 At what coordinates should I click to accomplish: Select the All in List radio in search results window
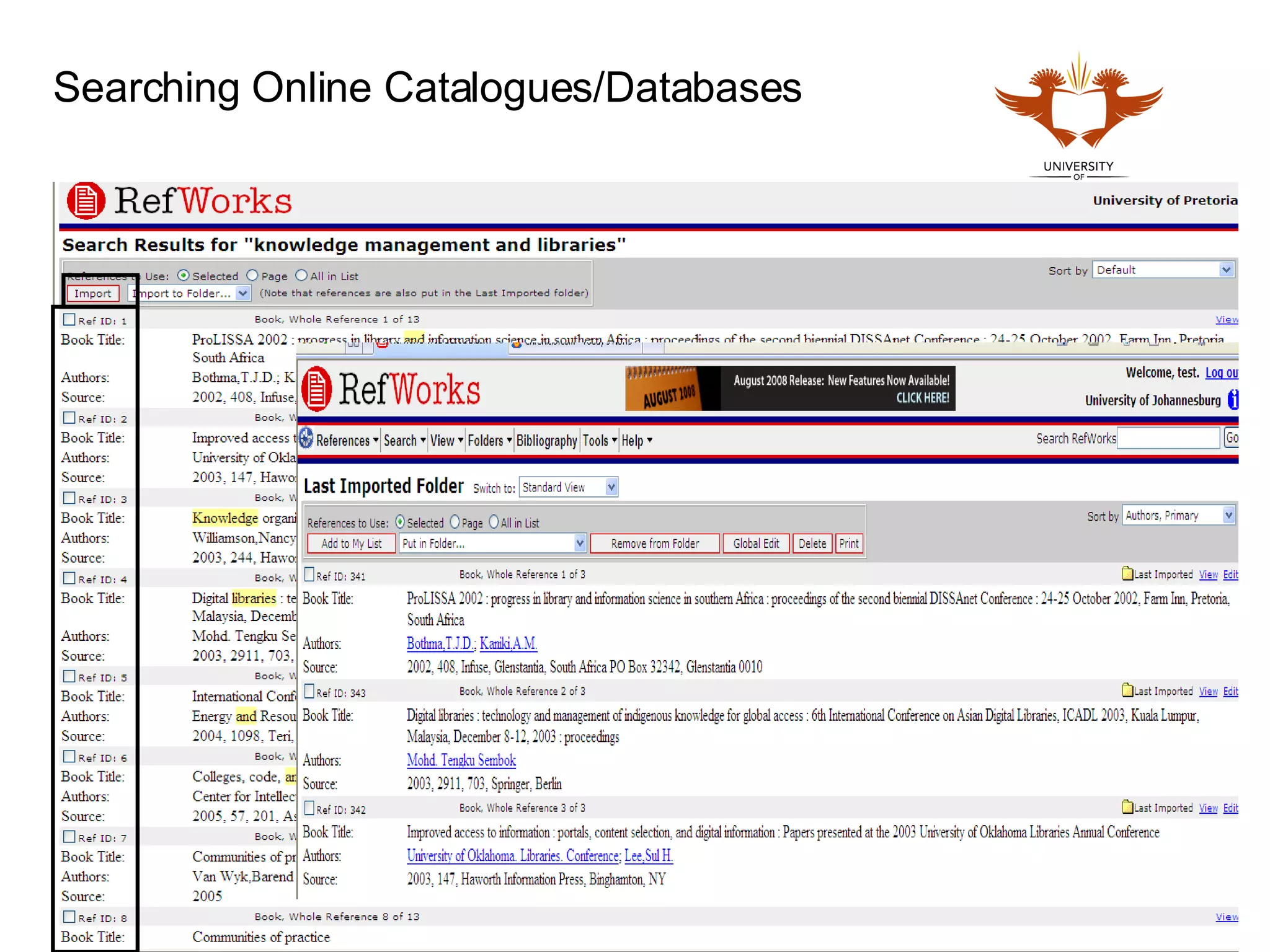click(301, 275)
